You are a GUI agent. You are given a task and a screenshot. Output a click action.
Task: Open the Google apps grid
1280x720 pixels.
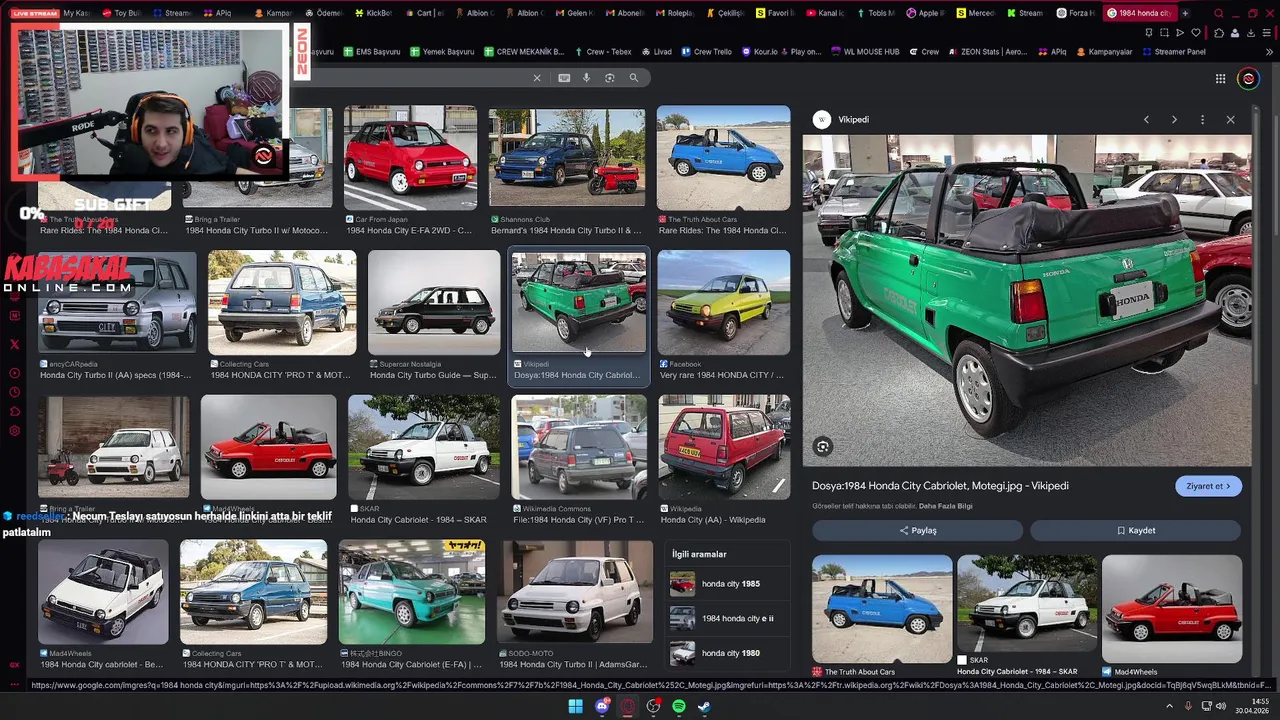coord(1220,79)
